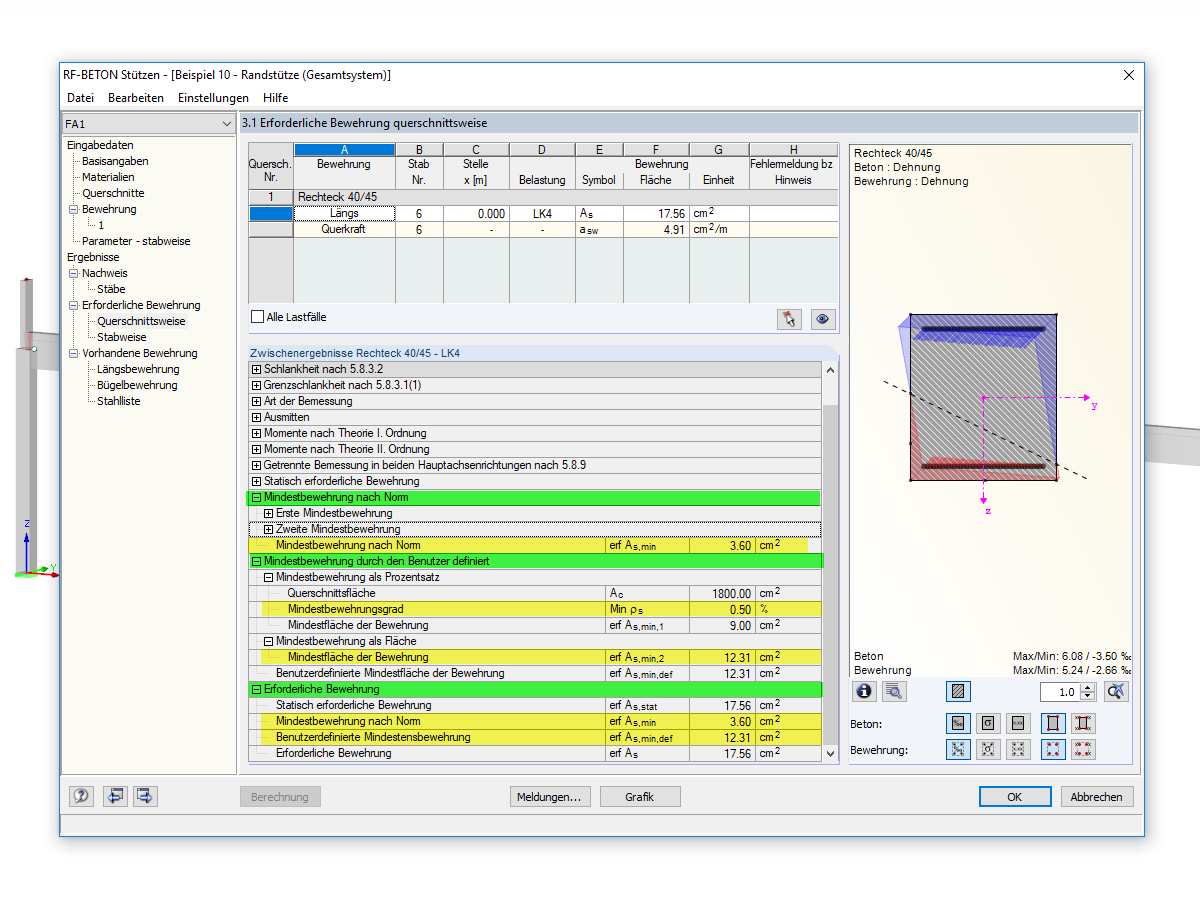1200x900 pixels.
Task: Click the reset zoom magnifier icon
Action: coord(1117,691)
